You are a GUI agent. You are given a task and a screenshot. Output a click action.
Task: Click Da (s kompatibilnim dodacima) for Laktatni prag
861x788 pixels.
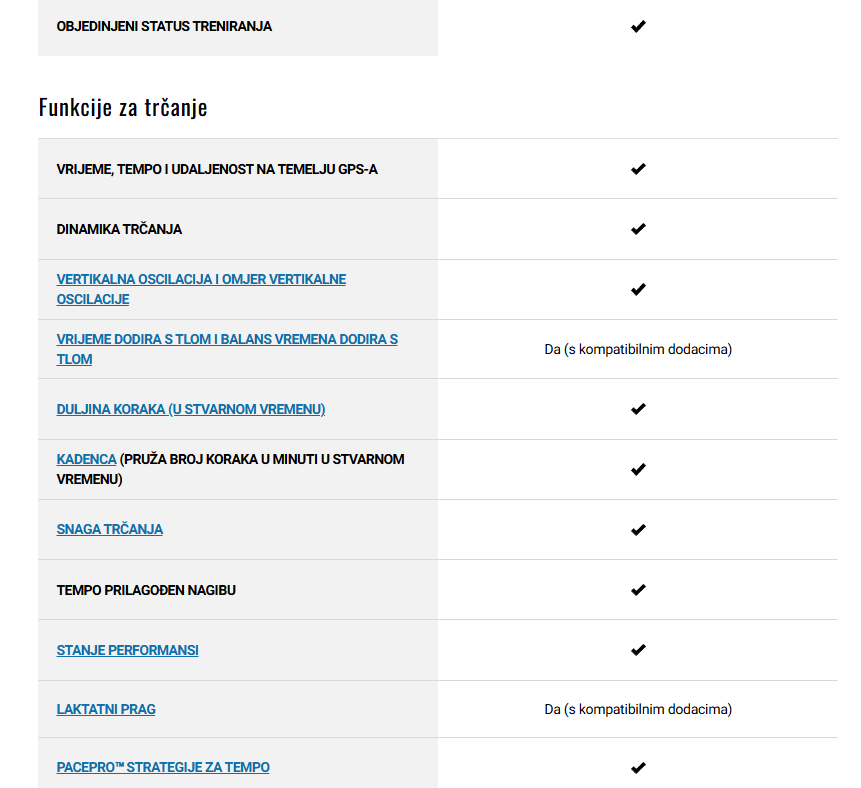tap(638, 709)
